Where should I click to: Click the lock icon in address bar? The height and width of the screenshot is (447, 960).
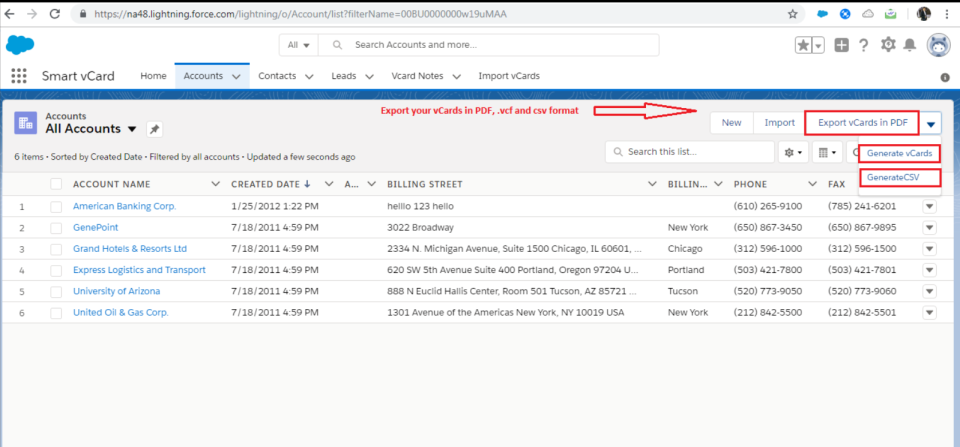pyautogui.click(x=83, y=13)
